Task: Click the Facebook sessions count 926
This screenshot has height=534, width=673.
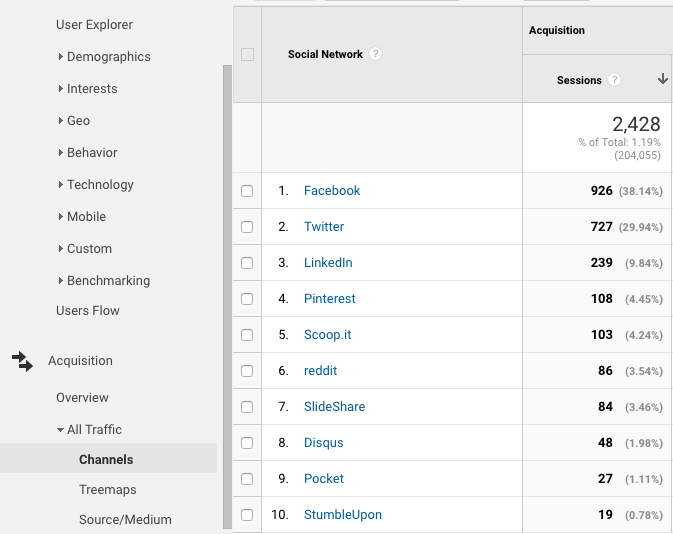Action: pyautogui.click(x=601, y=191)
